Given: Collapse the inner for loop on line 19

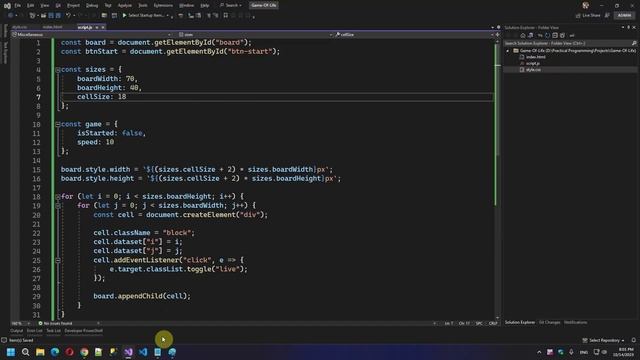Looking at the screenshot, I should point(58,206).
